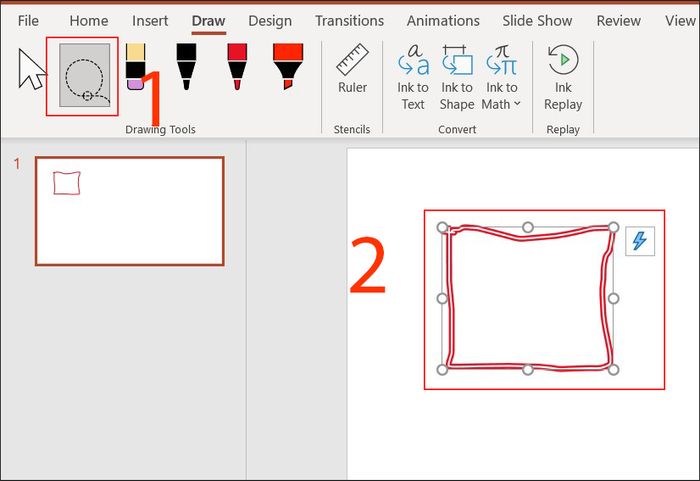Switch to the Review tab
The height and width of the screenshot is (481, 700).
pyautogui.click(x=619, y=21)
